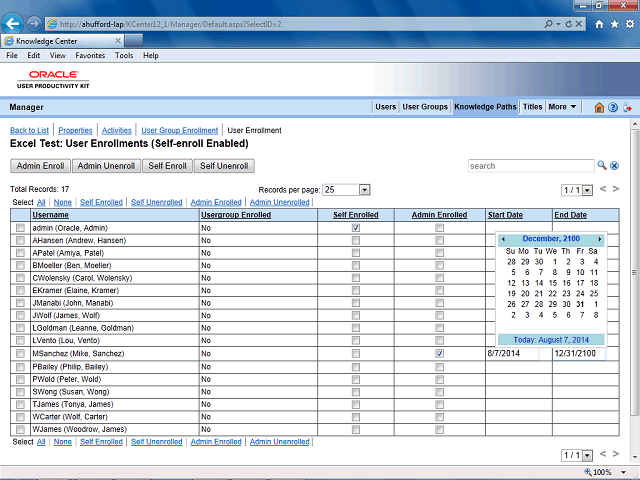Click the browser Forward arrow button
640x480 pixels.
(x=34, y=24)
